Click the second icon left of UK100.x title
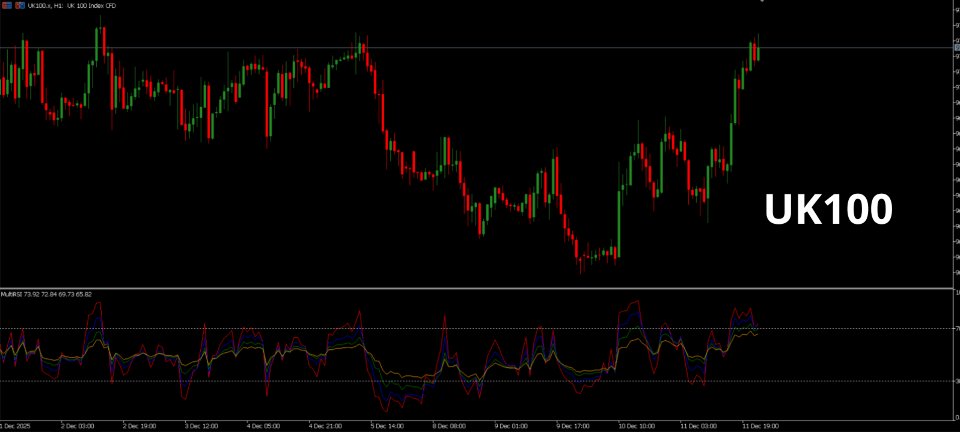Image resolution: width=960 pixels, height=432 pixels. tap(20, 6)
